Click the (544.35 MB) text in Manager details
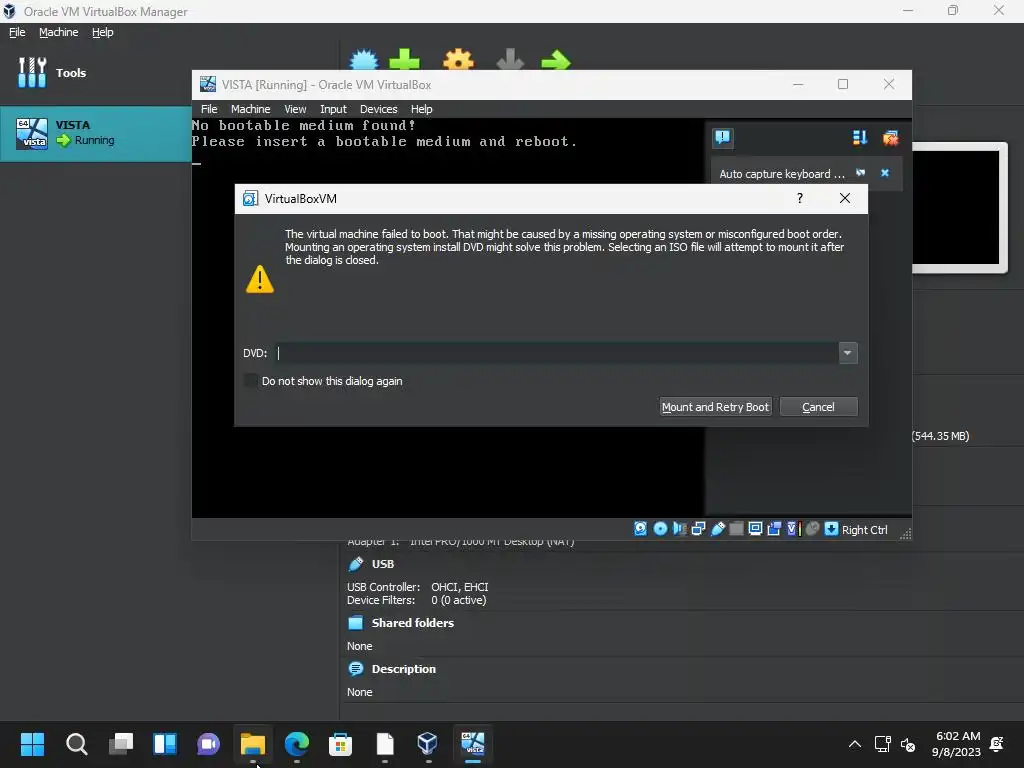Viewport: 1024px width, 768px height. click(940, 436)
